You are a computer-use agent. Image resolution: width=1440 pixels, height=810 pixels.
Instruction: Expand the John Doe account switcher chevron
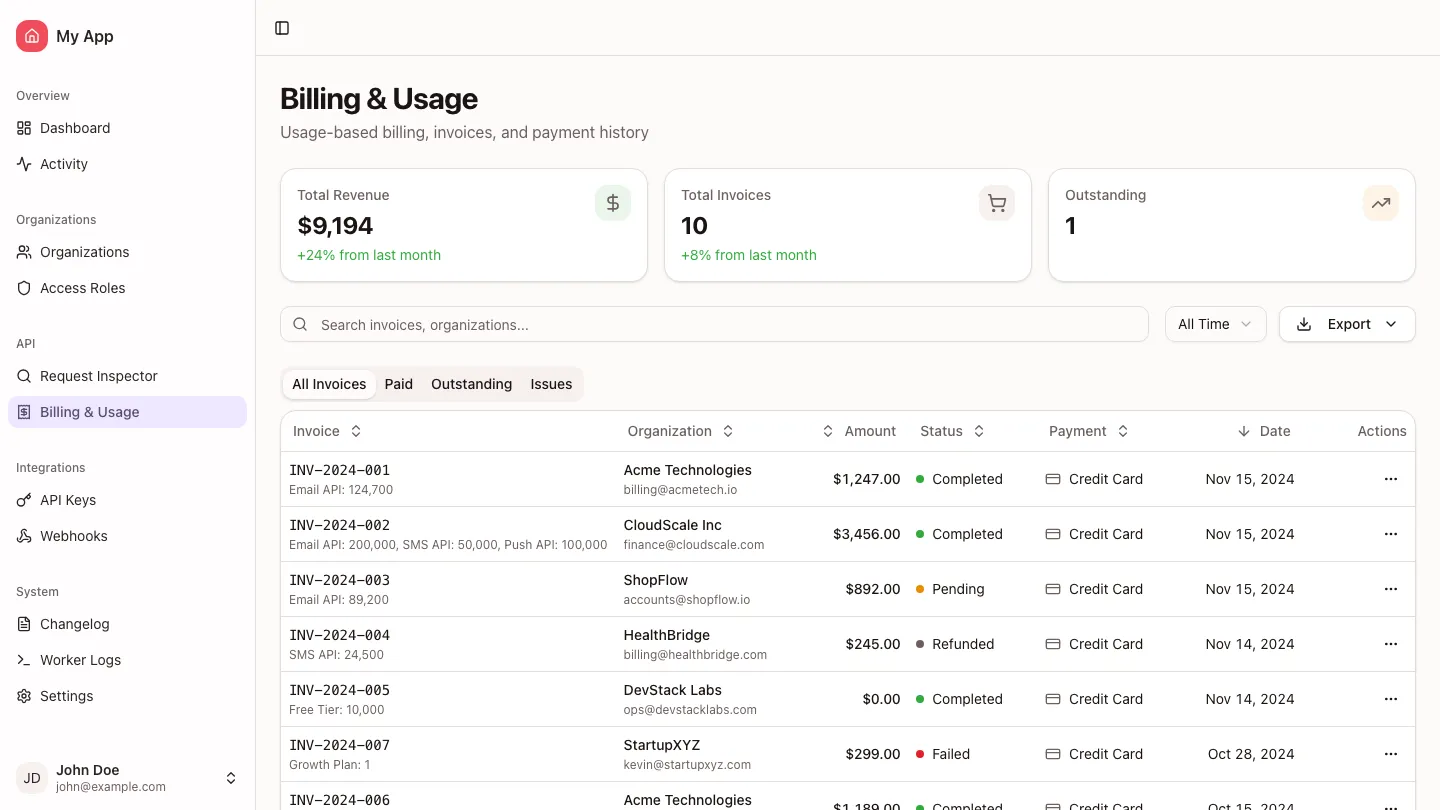click(x=231, y=777)
